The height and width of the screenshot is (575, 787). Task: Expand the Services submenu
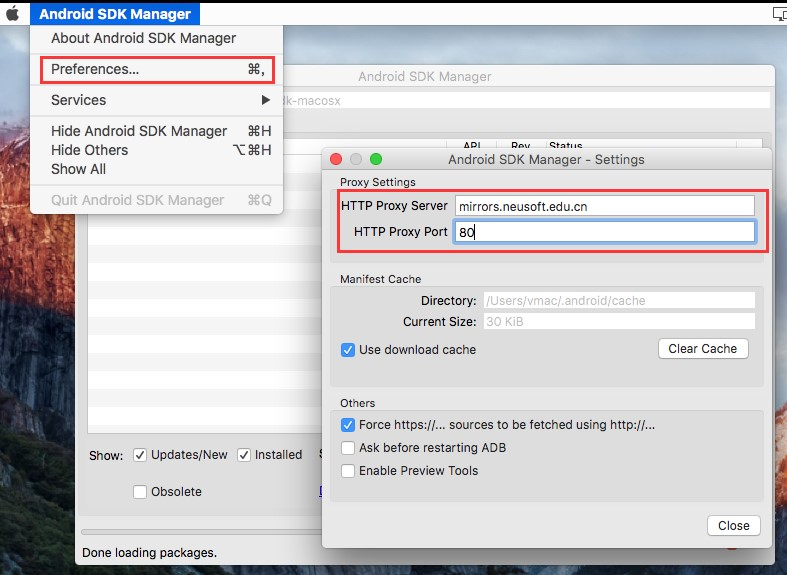(x=157, y=100)
